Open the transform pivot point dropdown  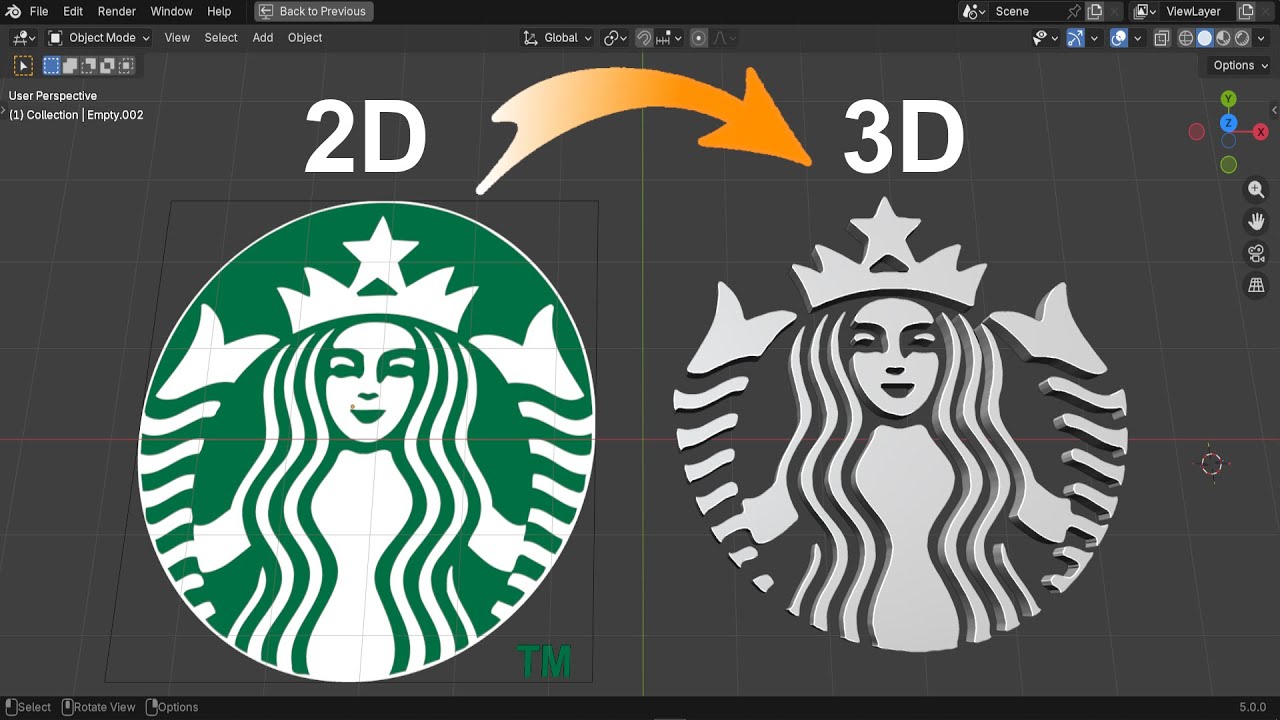tap(615, 37)
